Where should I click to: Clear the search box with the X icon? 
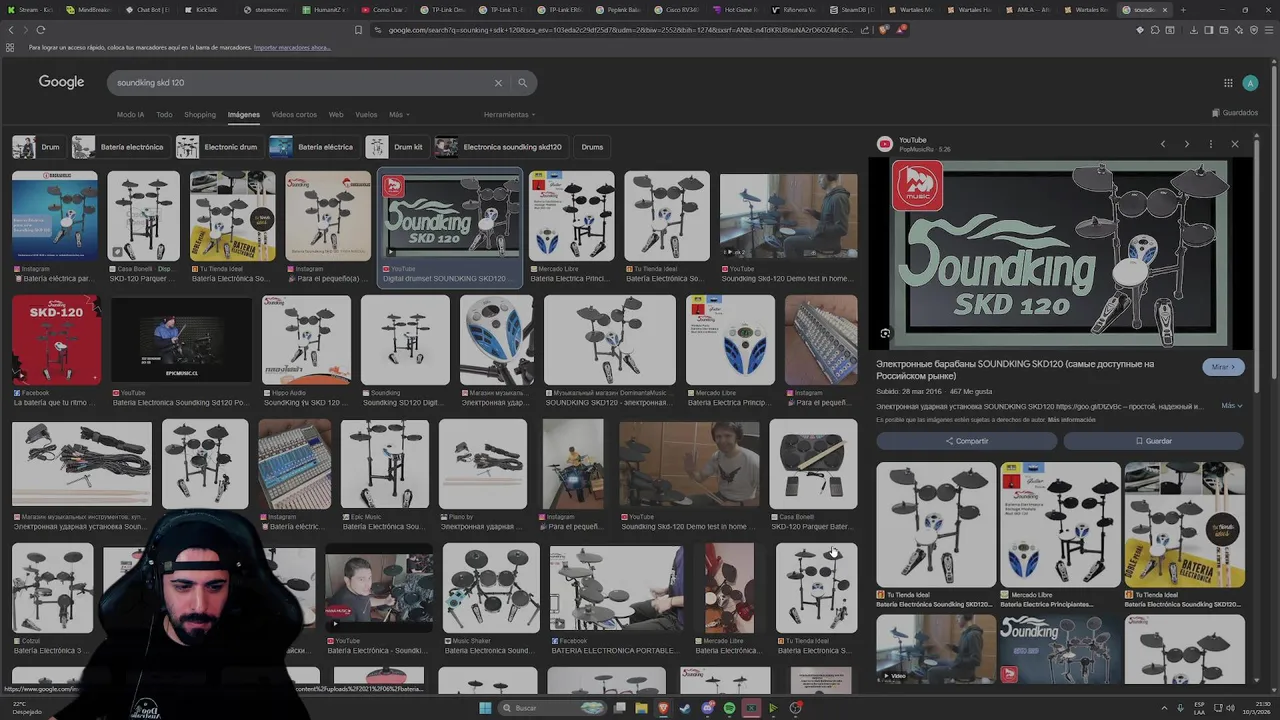pyautogui.click(x=498, y=83)
